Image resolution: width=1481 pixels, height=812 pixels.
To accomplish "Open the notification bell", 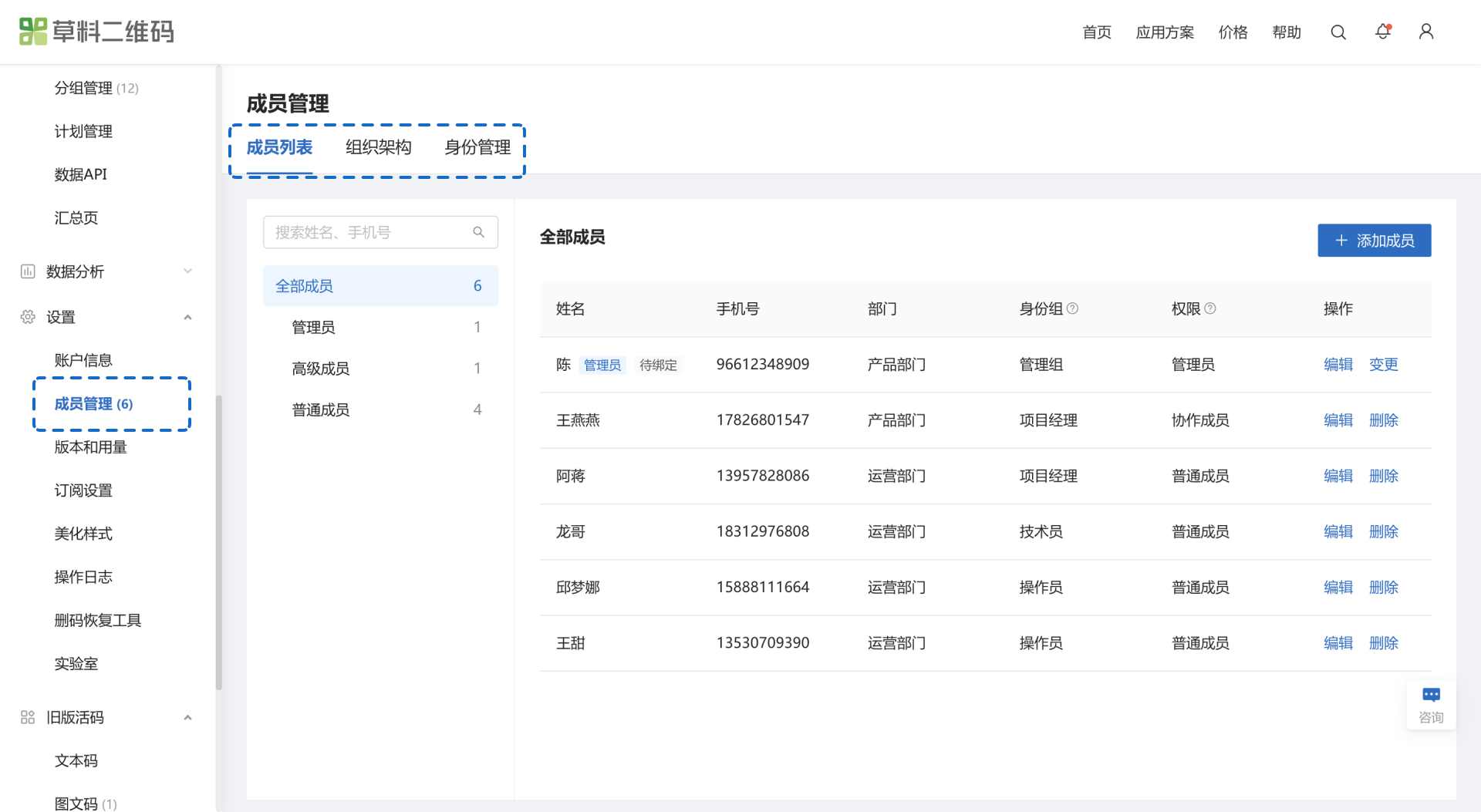I will [x=1383, y=32].
